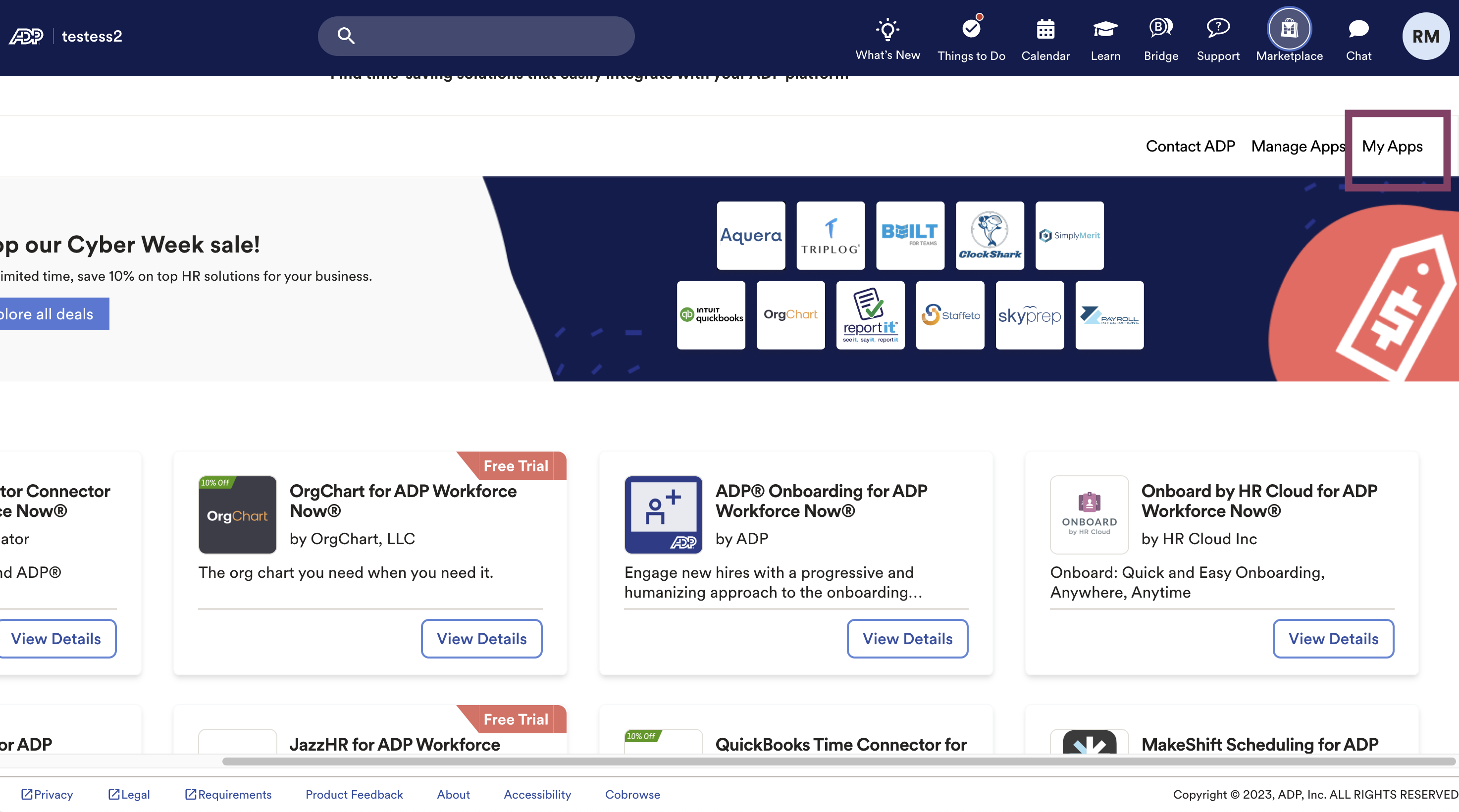1459x812 pixels.
Task: Select the ClockShark app tile
Action: [x=990, y=236]
